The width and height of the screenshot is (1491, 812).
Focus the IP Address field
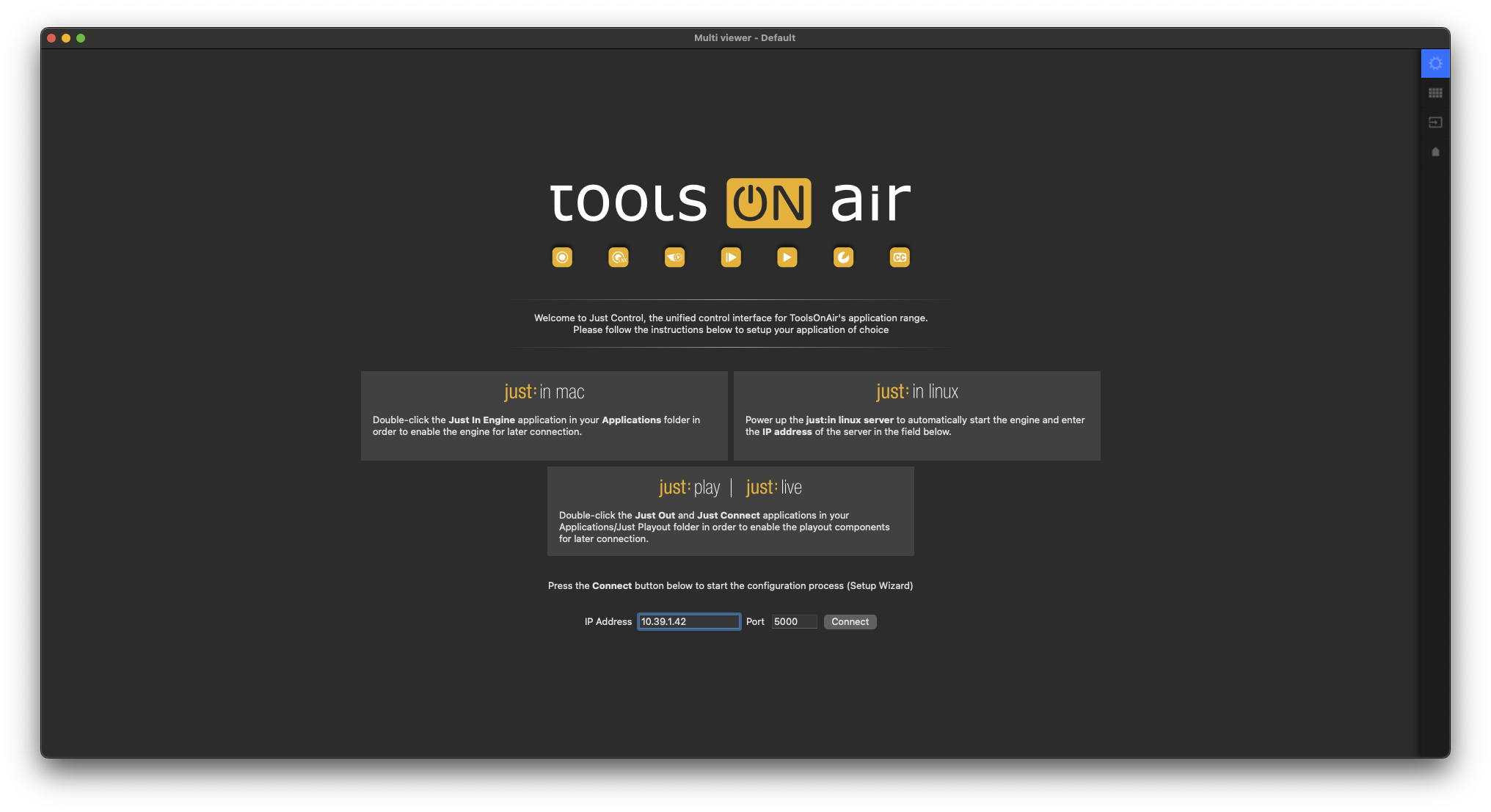pyautogui.click(x=689, y=622)
